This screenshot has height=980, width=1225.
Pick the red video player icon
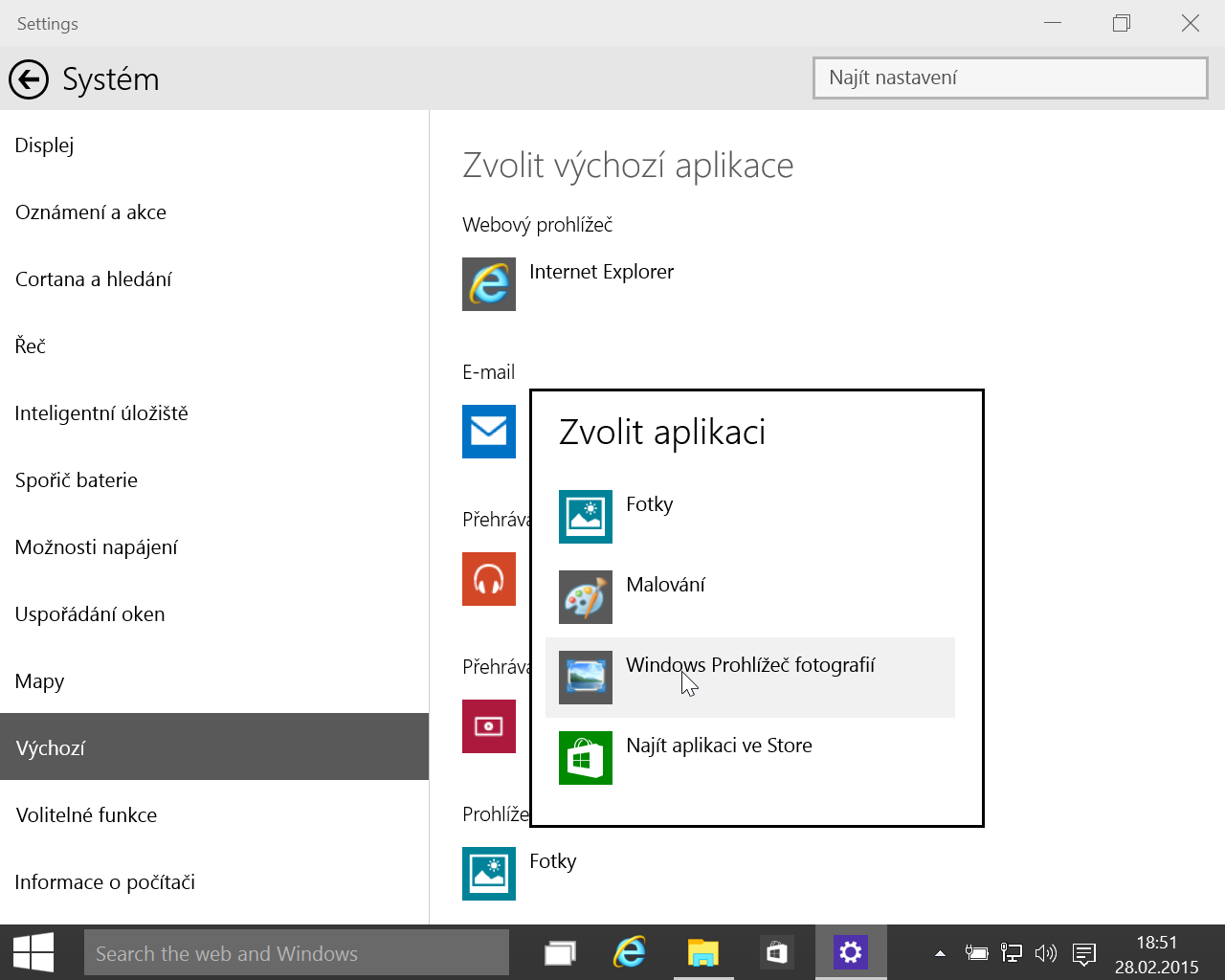tap(489, 726)
